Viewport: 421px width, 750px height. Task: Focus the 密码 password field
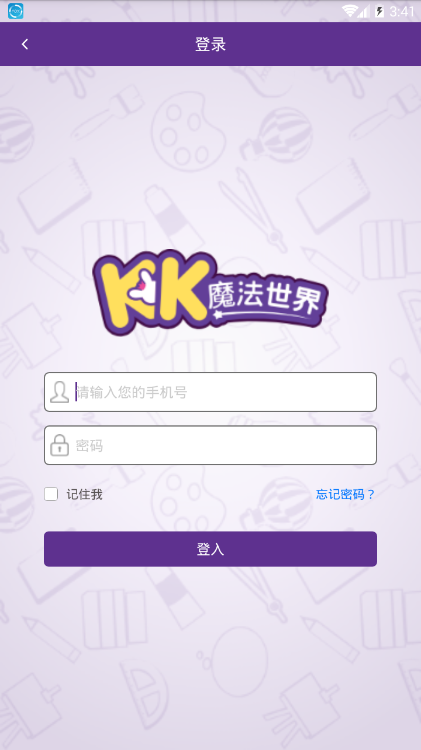click(x=210, y=445)
